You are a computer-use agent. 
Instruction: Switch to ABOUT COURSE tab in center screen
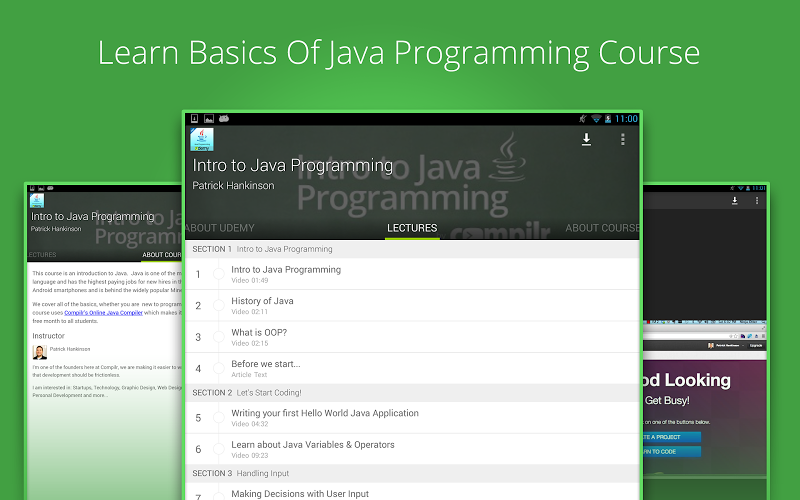(x=602, y=228)
